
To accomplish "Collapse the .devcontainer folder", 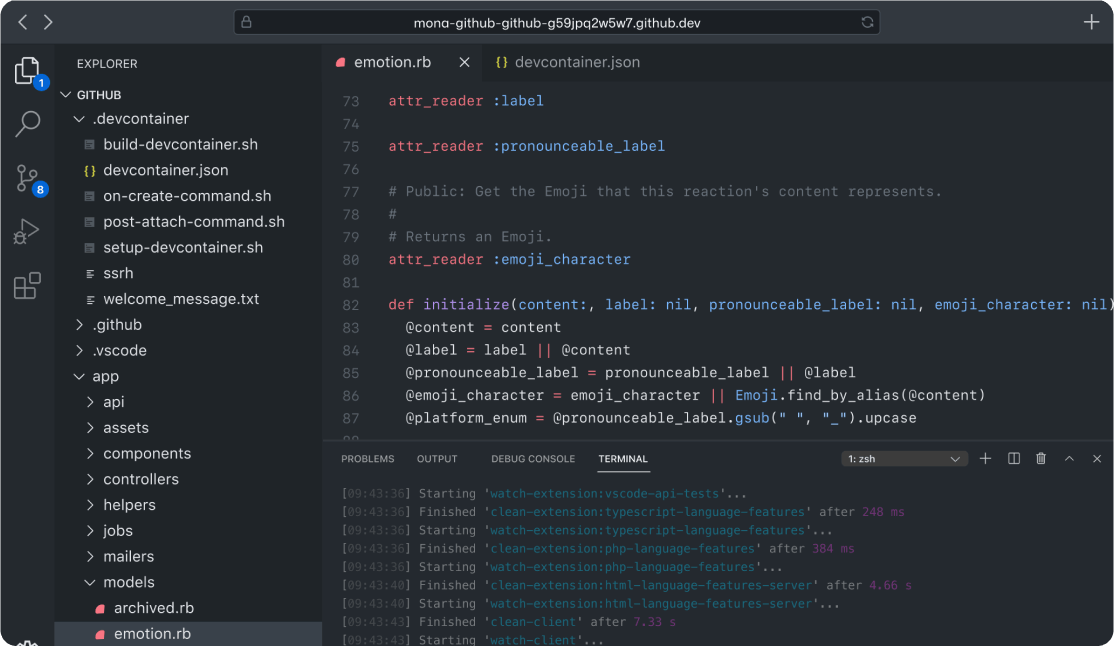I will click(x=140, y=119).
